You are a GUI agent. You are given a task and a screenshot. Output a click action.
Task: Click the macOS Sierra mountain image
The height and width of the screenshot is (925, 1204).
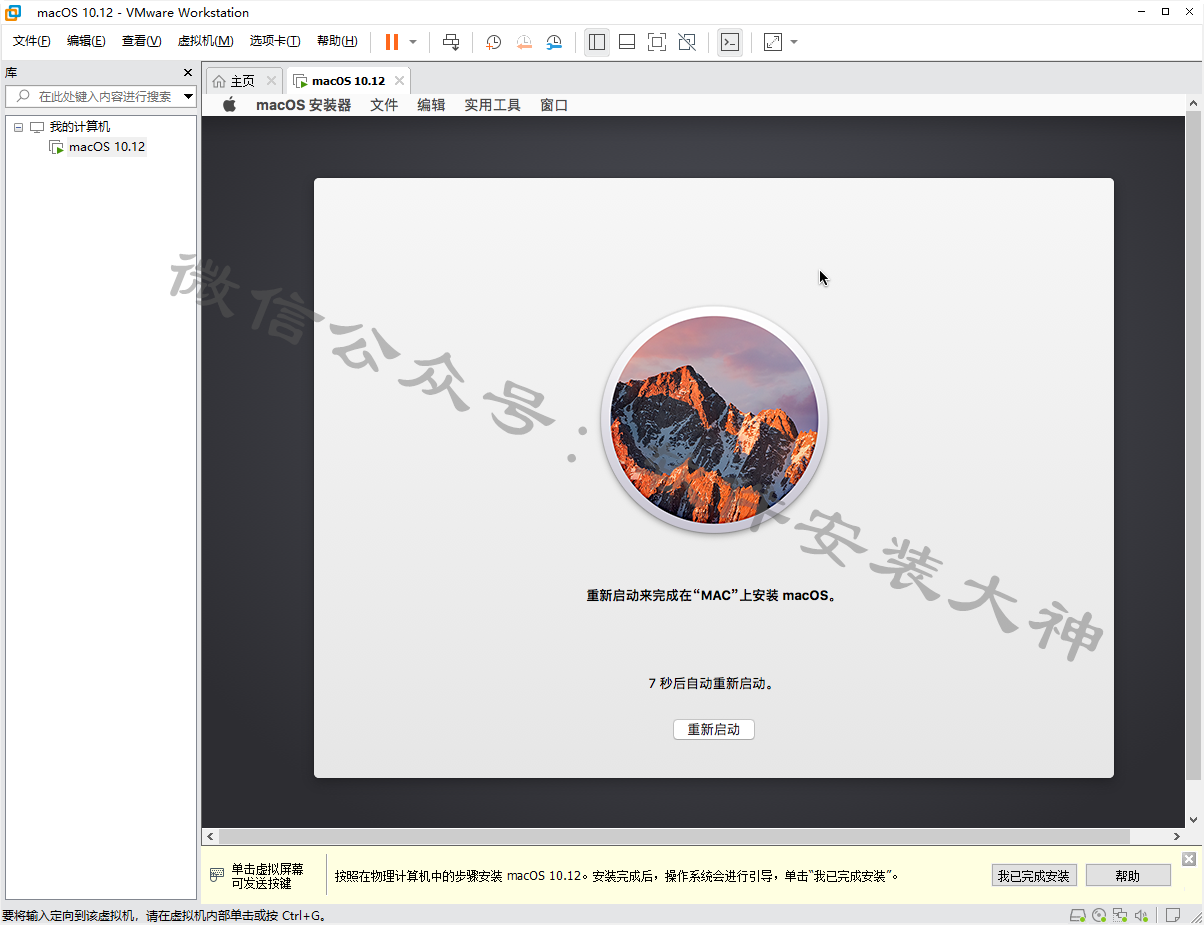pyautogui.click(x=714, y=420)
